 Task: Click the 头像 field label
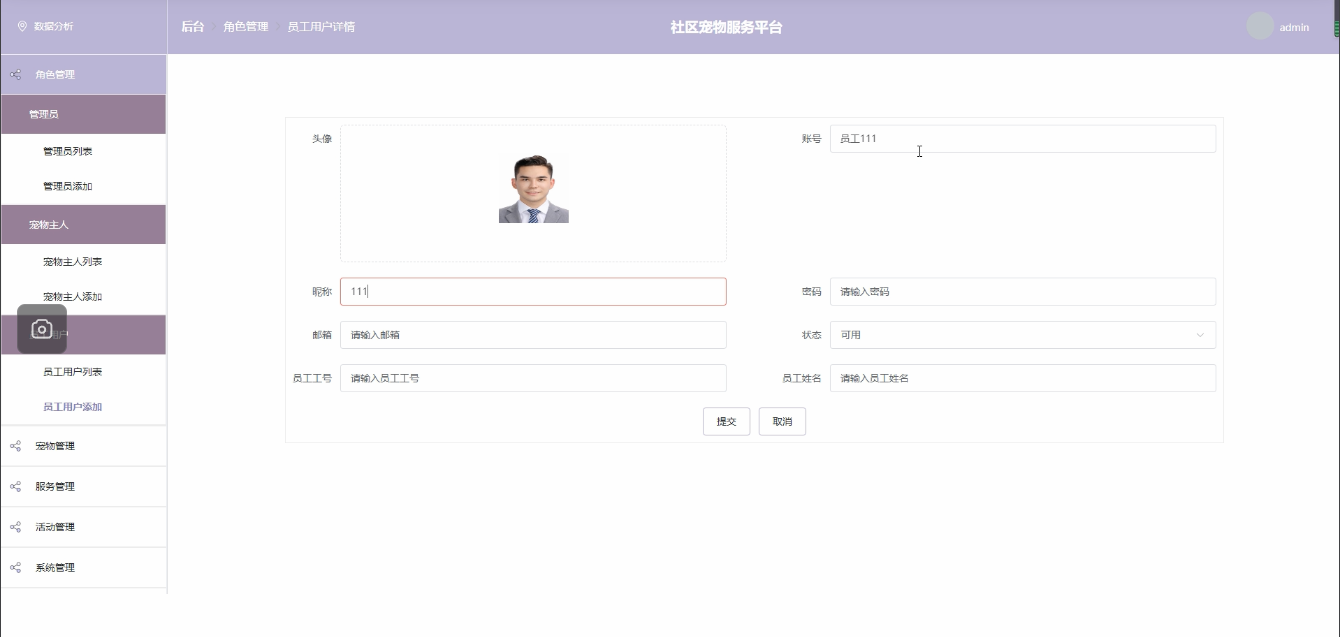pyautogui.click(x=321, y=139)
